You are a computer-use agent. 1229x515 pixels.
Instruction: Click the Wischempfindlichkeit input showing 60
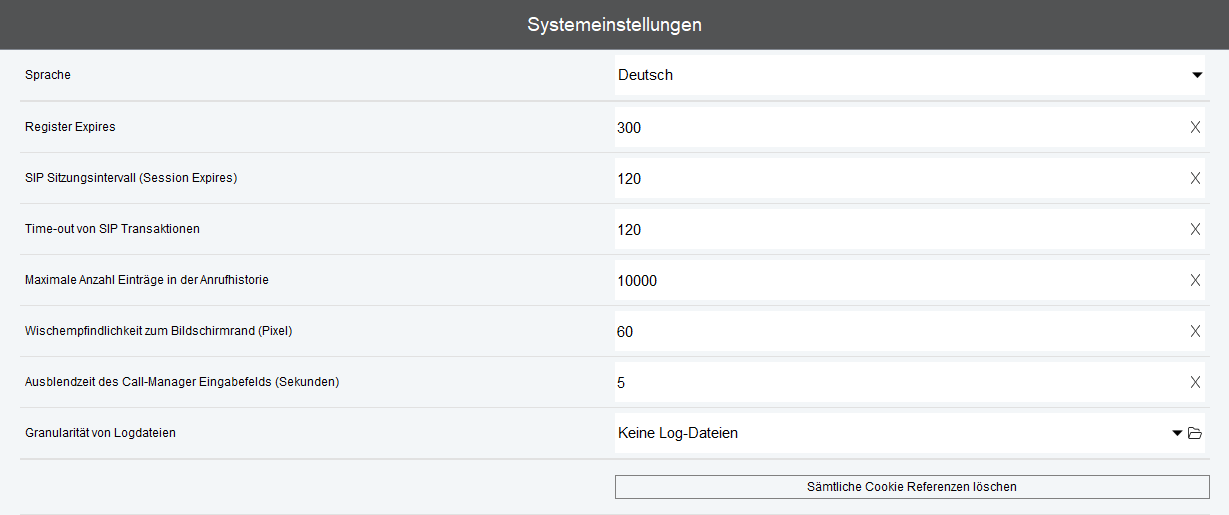tap(890, 332)
